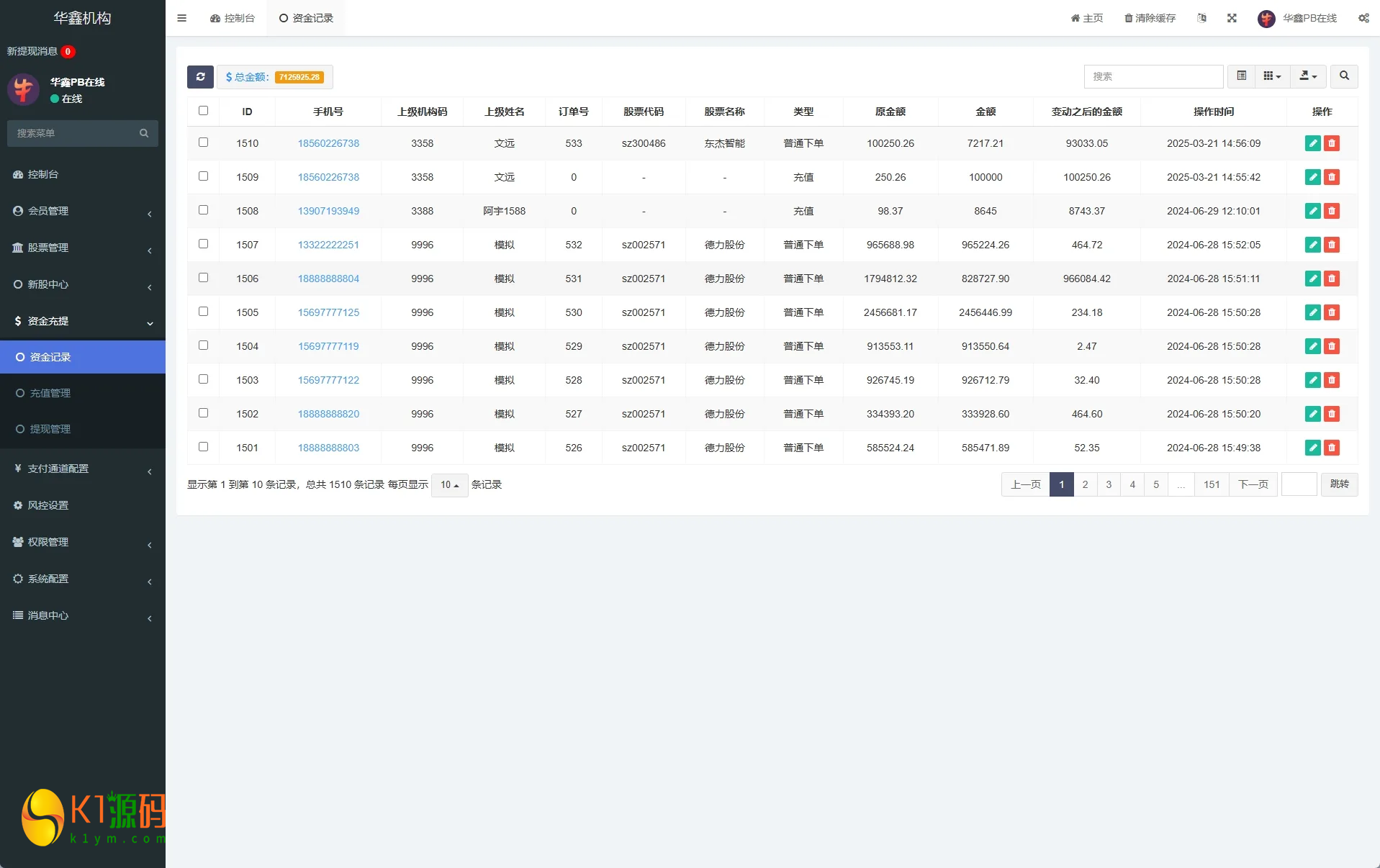Open the export data dropdown

(x=1308, y=76)
